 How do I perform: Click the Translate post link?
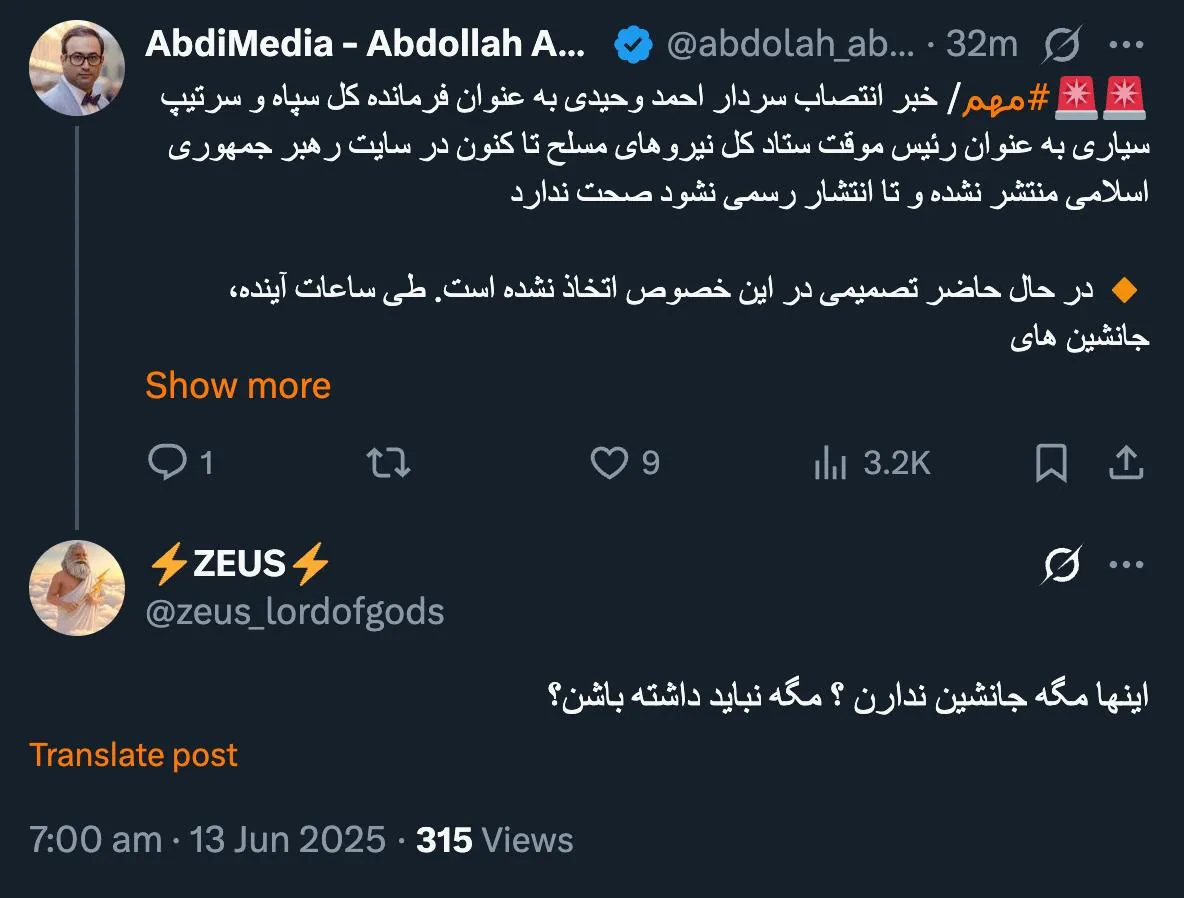tap(134, 754)
